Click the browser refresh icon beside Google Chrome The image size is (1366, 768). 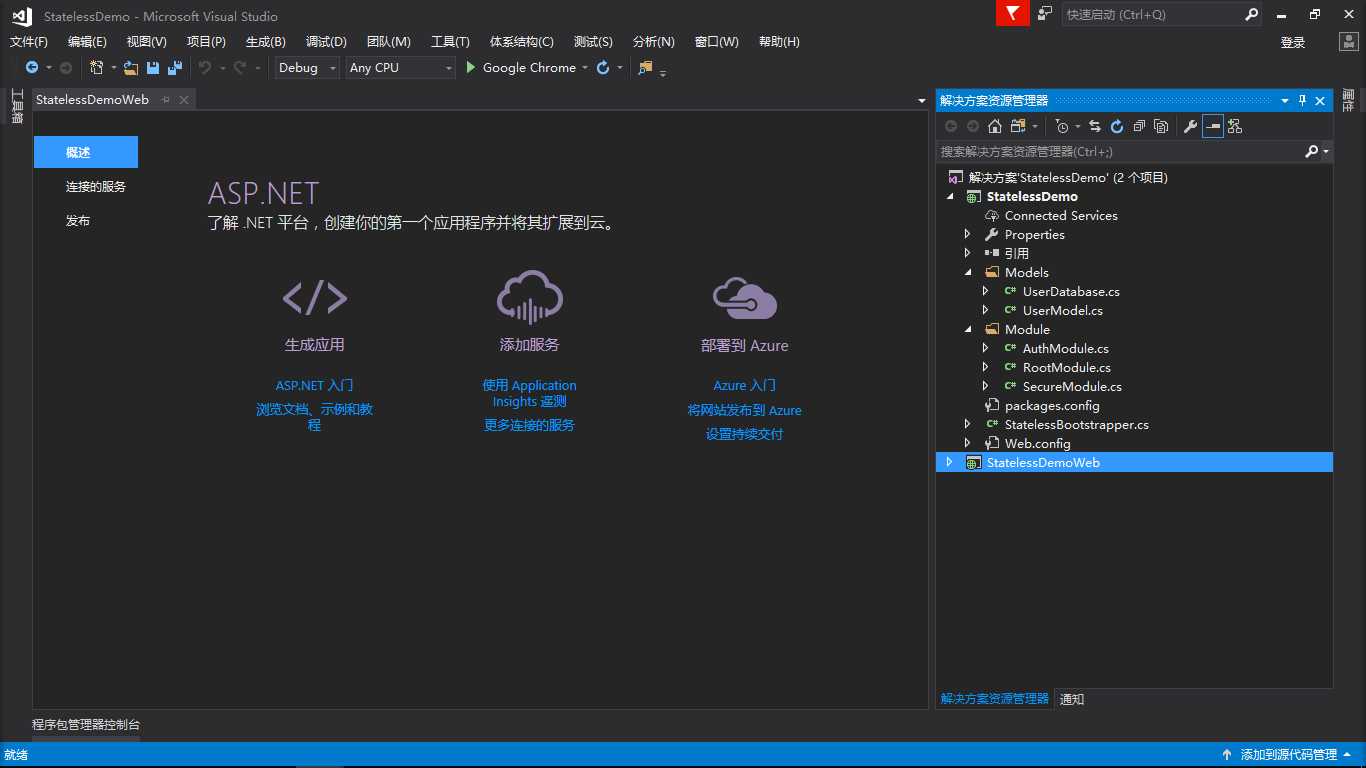(603, 67)
